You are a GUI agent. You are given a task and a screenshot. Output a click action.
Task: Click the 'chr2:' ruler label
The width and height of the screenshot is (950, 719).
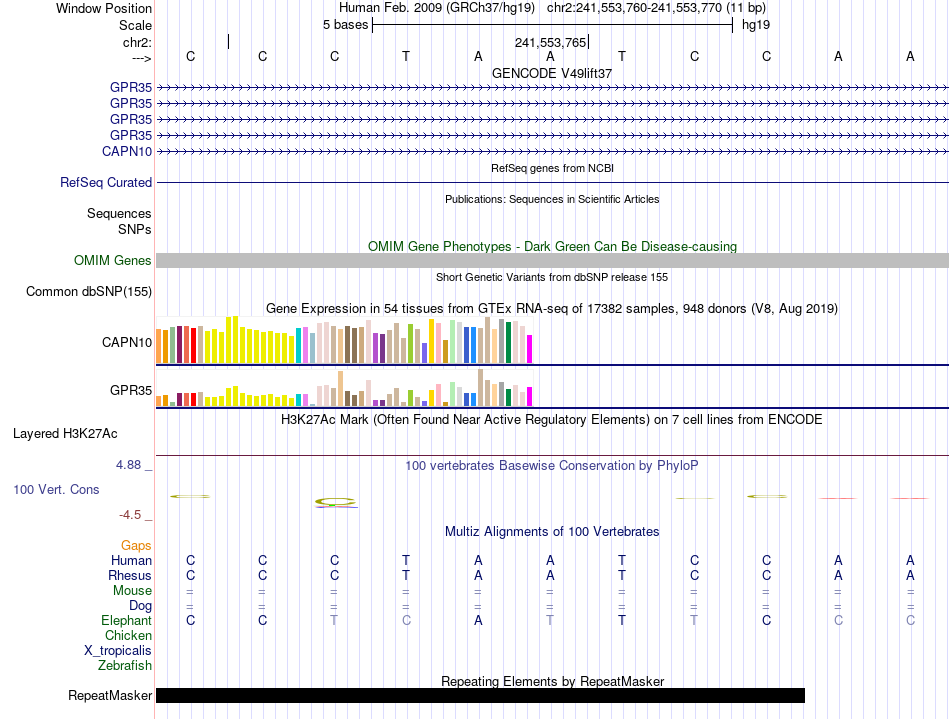(137, 42)
